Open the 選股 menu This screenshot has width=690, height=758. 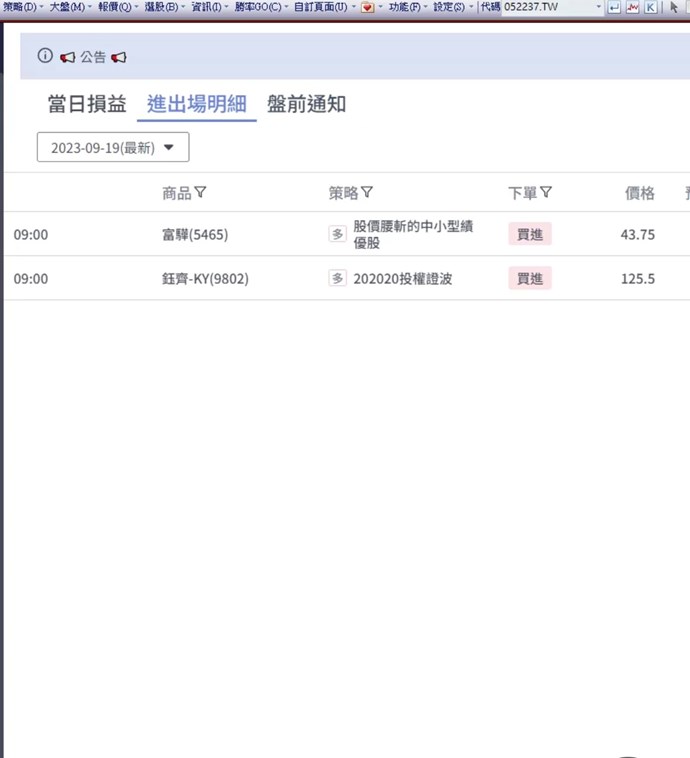(x=161, y=7)
